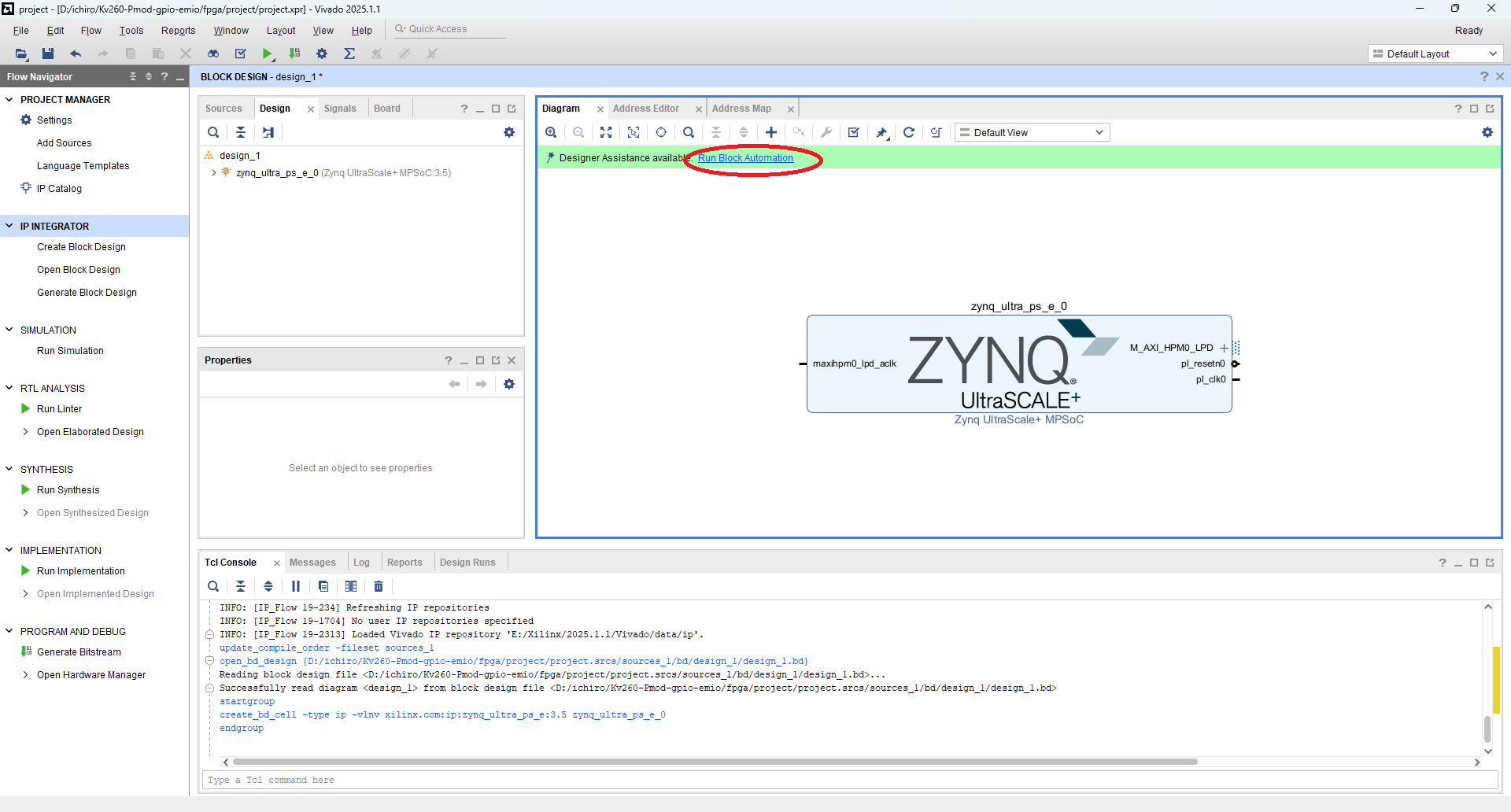Expand Open Hardware Manager chevron

(26, 674)
